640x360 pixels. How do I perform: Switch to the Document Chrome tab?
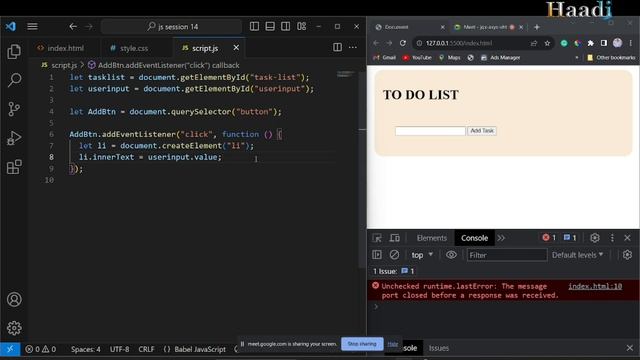(409, 27)
